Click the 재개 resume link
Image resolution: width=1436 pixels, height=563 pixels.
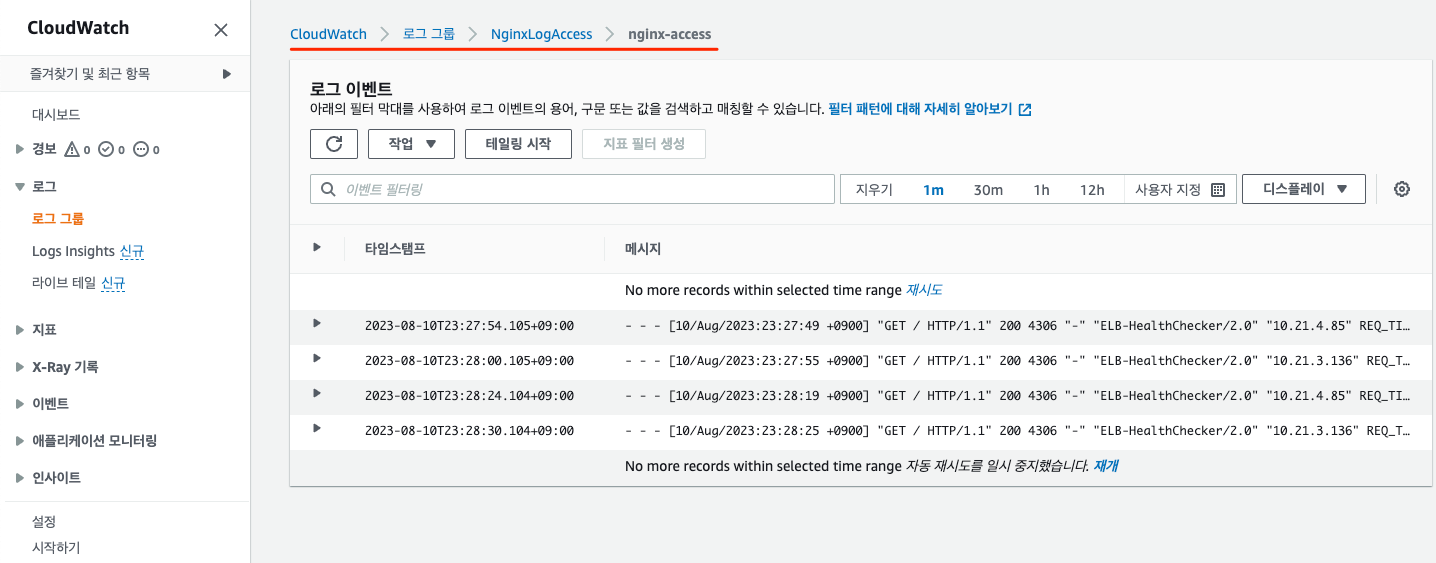pyautogui.click(x=1105, y=466)
